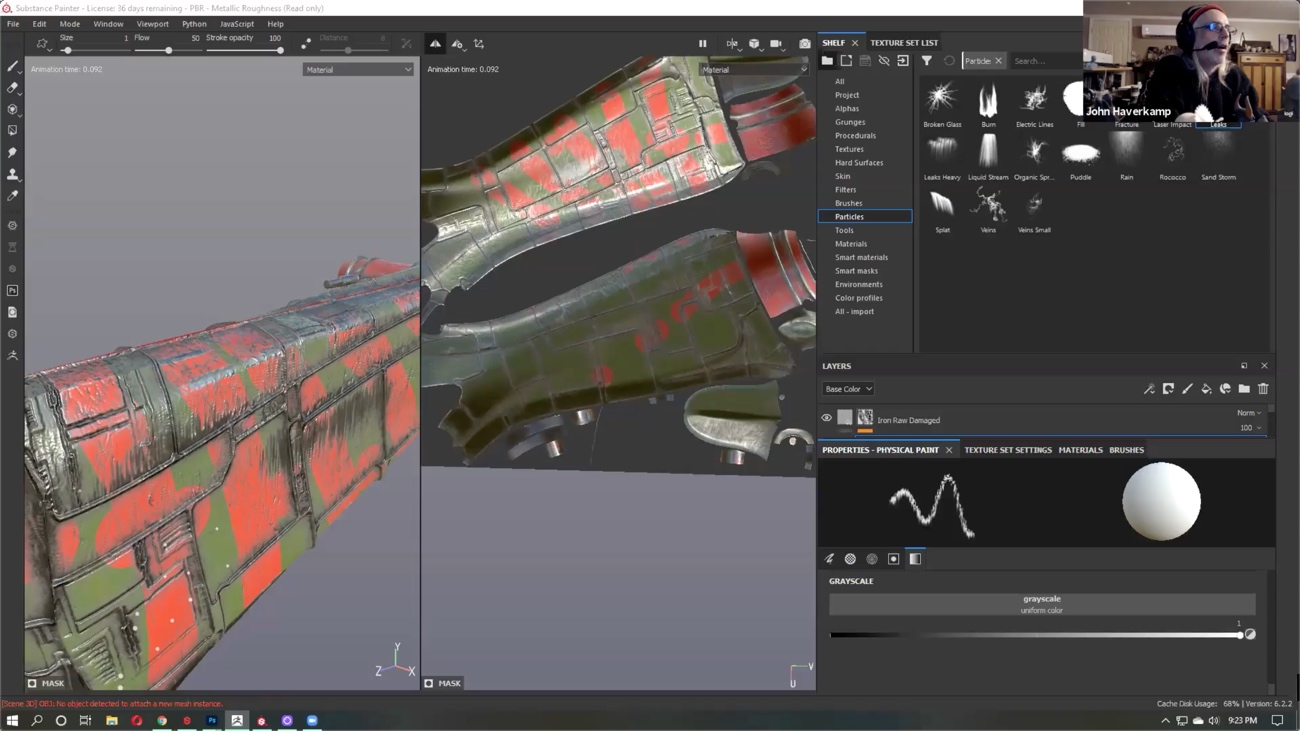Click the Delete layer trash icon
The image size is (1300, 731).
[1262, 389]
